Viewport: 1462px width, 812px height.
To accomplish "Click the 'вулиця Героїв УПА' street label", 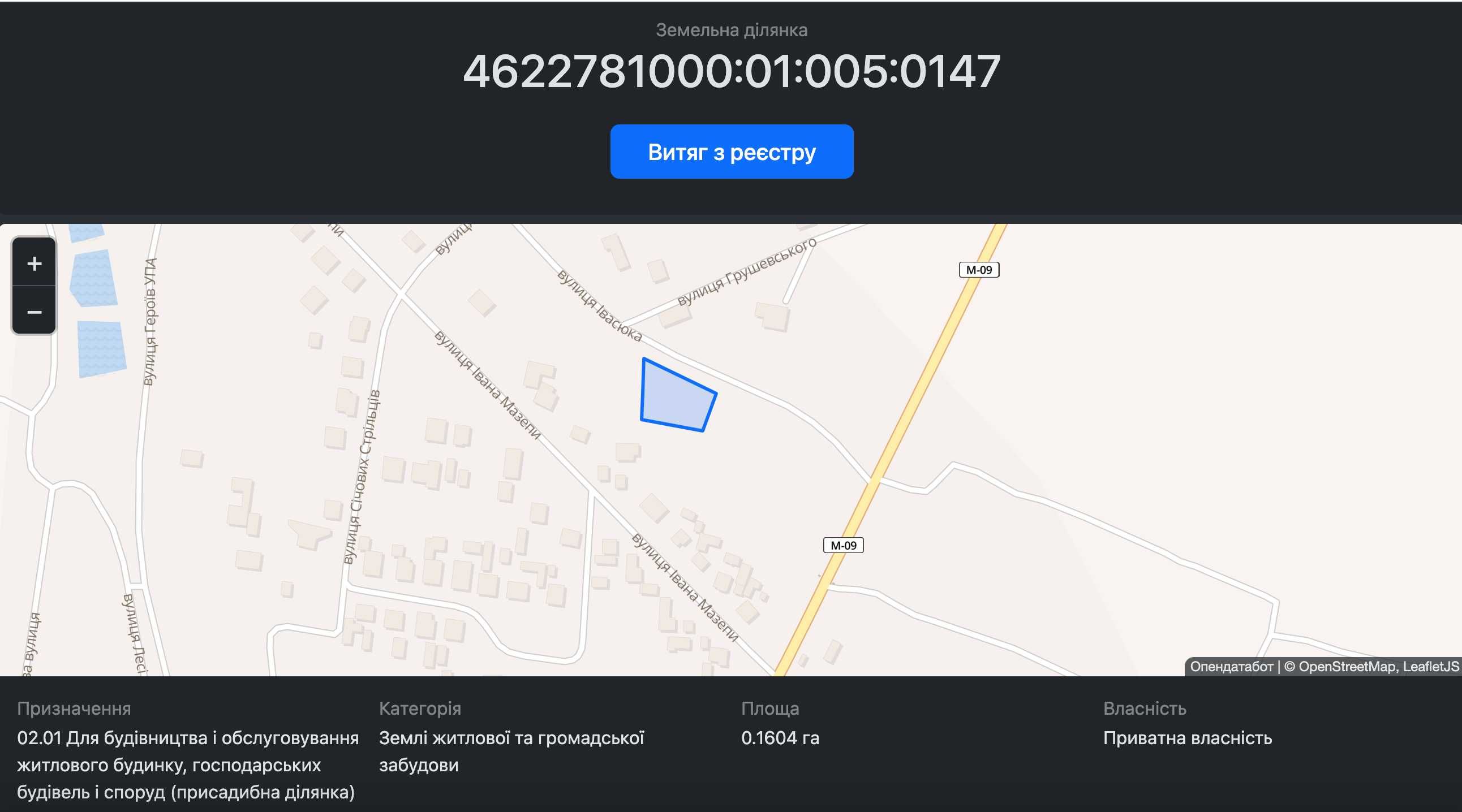I will point(150,322).
